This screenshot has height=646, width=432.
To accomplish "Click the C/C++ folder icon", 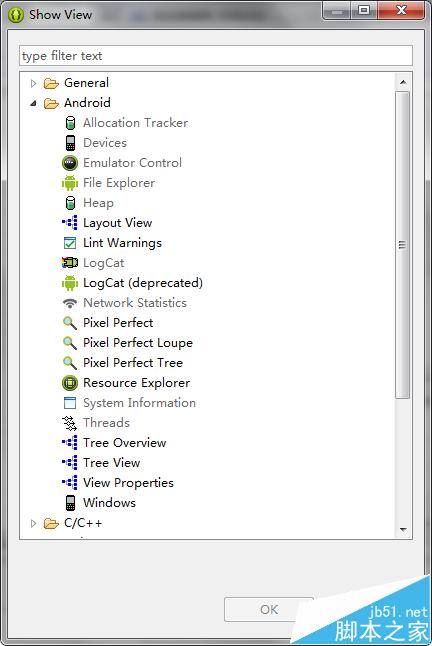I will click(51, 523).
